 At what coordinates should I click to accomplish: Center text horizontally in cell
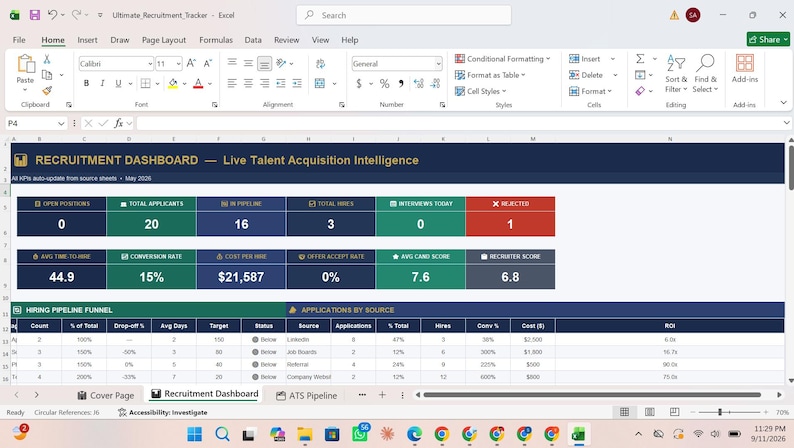click(x=248, y=83)
